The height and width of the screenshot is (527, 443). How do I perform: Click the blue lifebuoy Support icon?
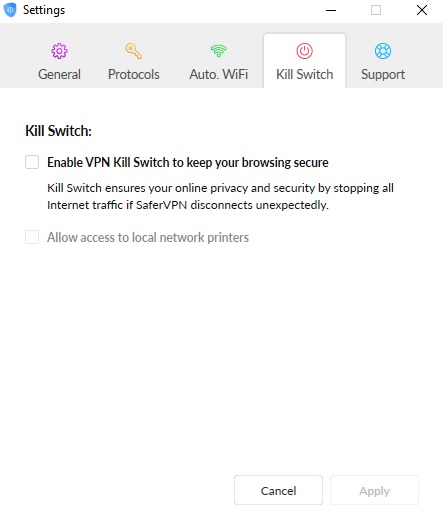pyautogui.click(x=383, y=51)
